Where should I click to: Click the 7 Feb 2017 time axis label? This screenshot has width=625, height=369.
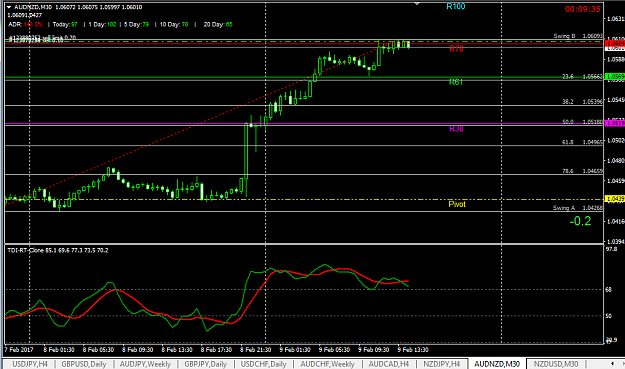[x=19, y=350]
